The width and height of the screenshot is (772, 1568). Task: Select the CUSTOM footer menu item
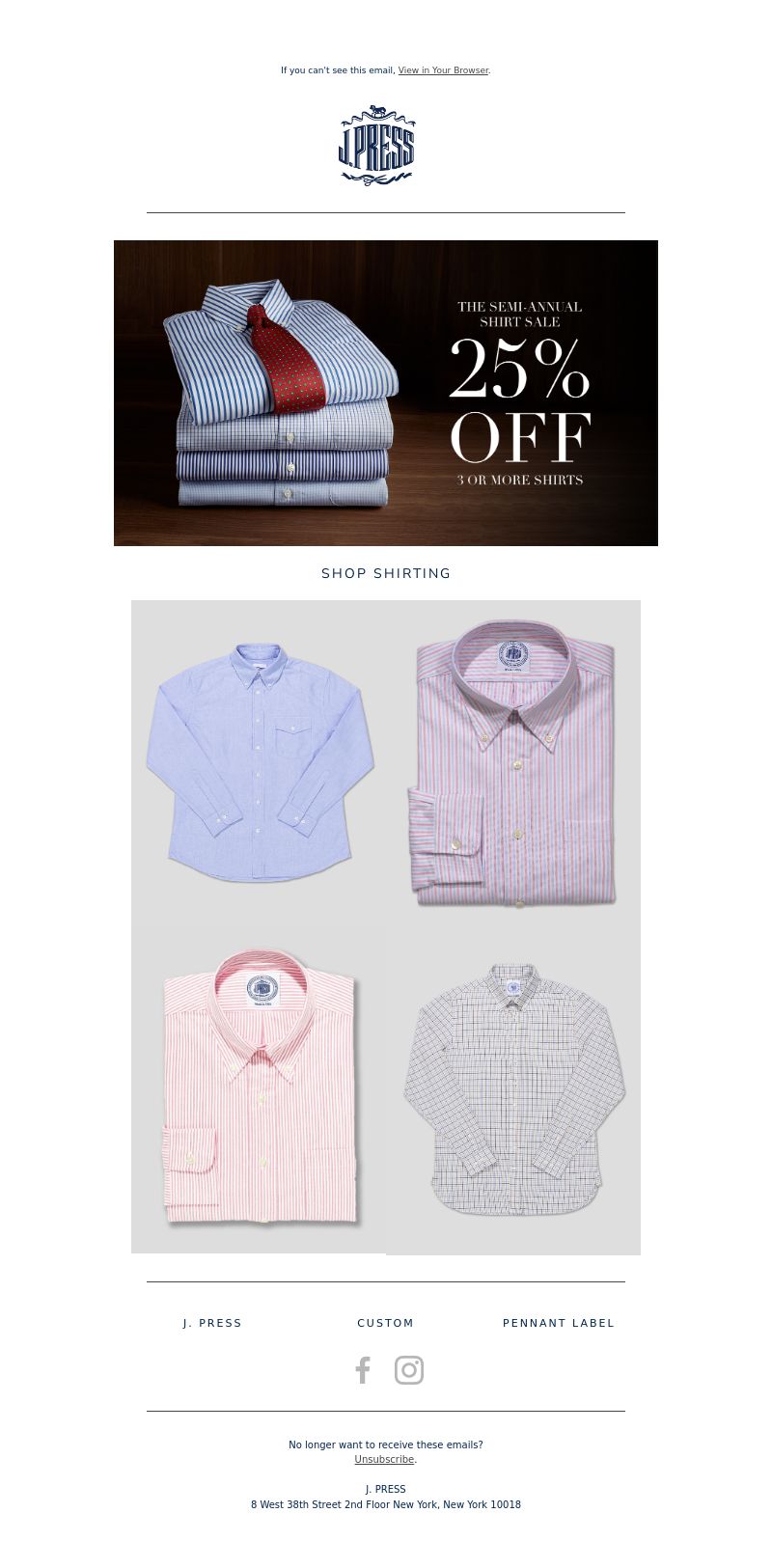[386, 1323]
